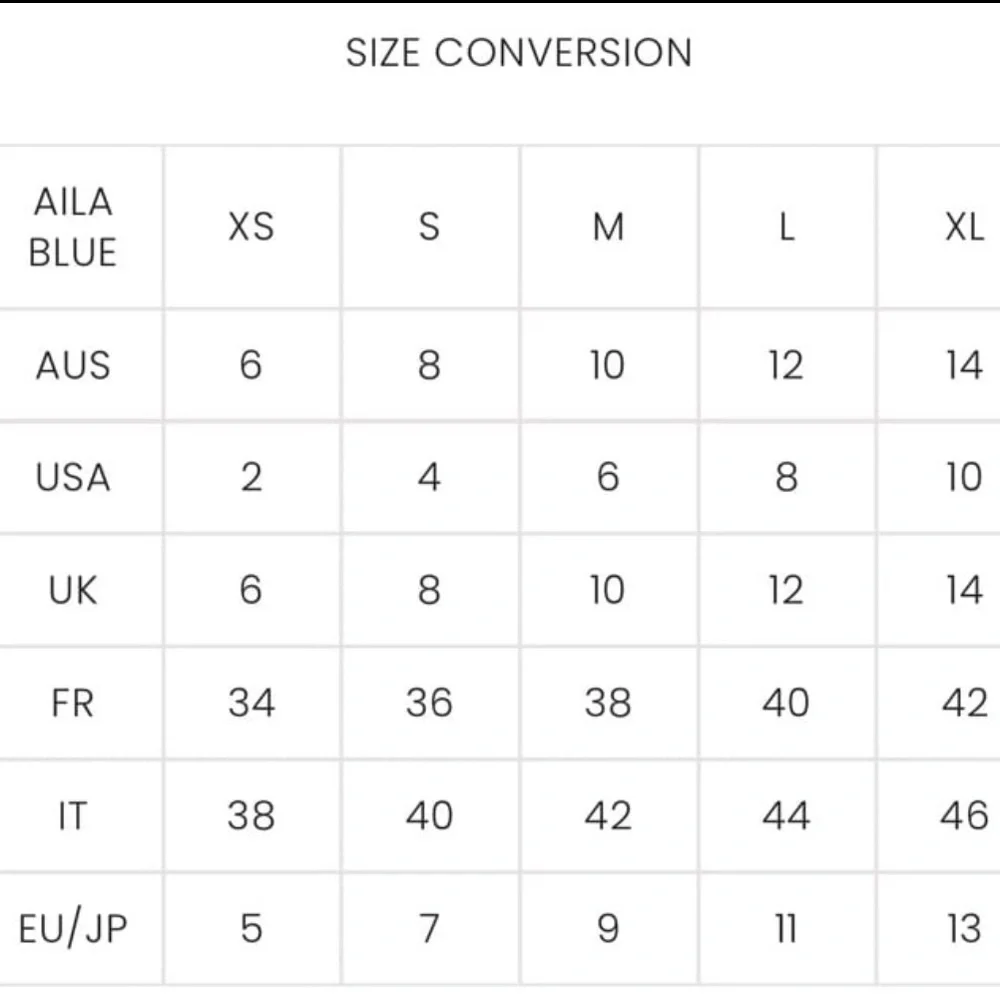Select FR size 38 under M
1000x1000 pixels.
pos(608,704)
